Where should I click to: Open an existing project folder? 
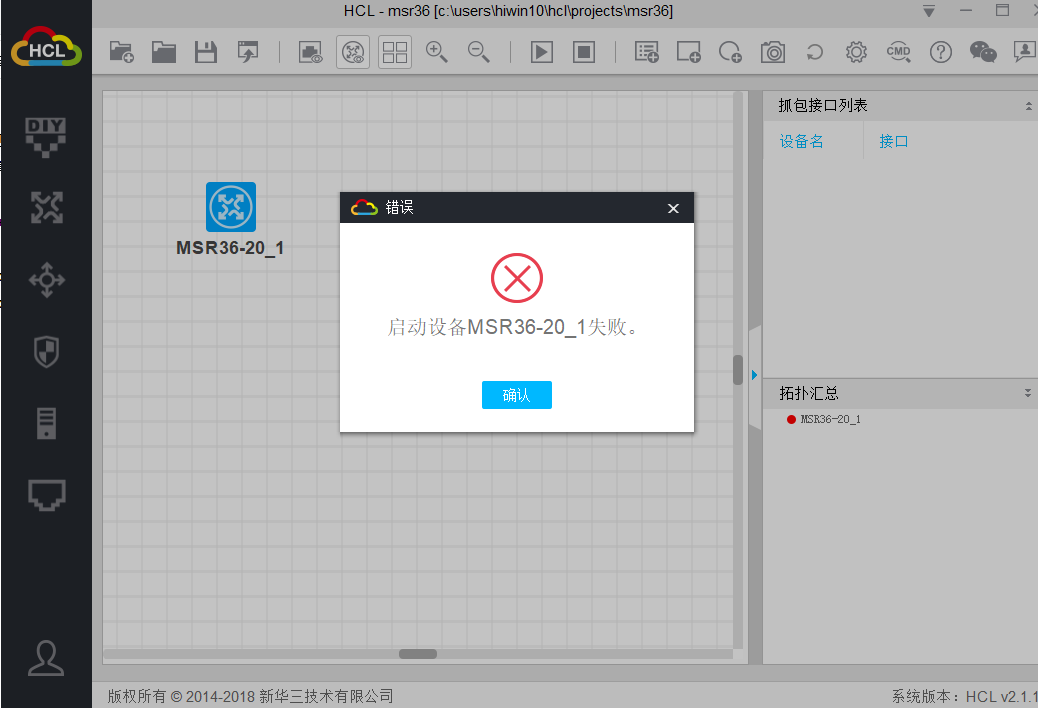pos(164,52)
